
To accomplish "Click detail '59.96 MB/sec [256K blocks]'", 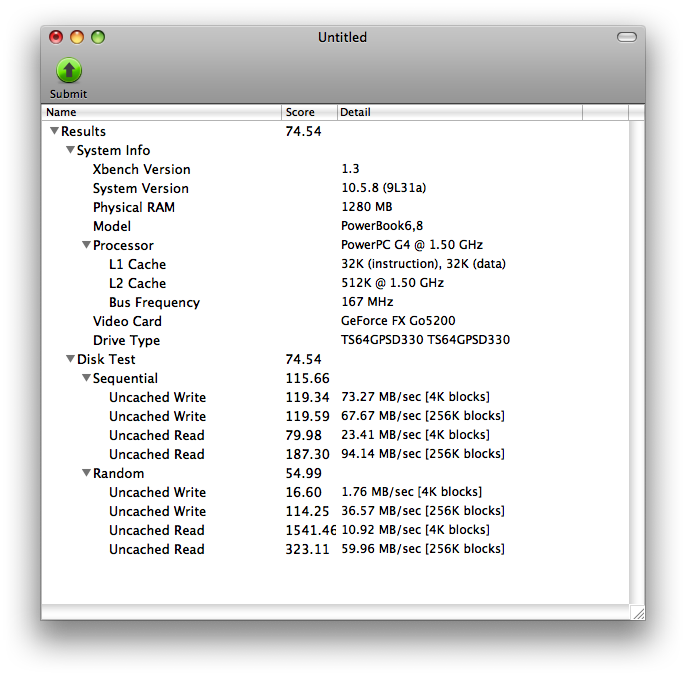I will click(x=423, y=549).
